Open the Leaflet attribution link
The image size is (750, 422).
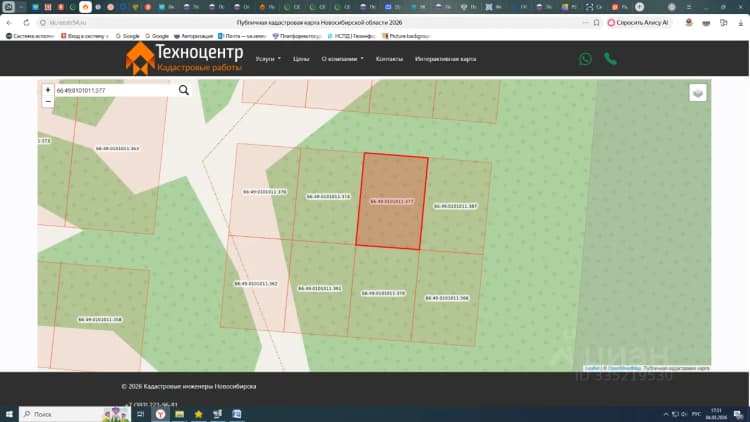[592, 368]
